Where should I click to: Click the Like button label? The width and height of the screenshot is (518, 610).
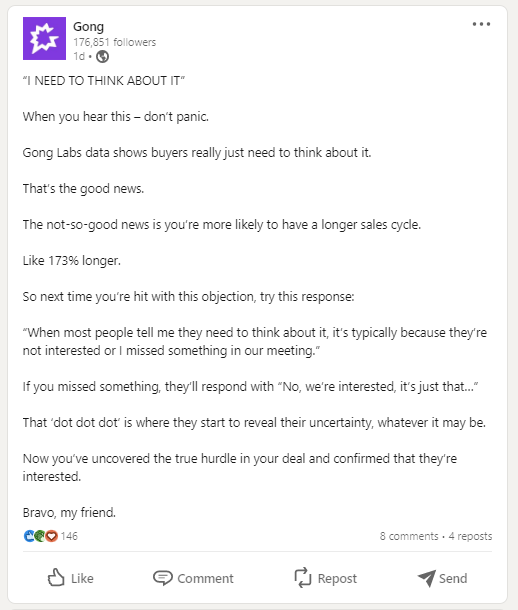tap(82, 578)
